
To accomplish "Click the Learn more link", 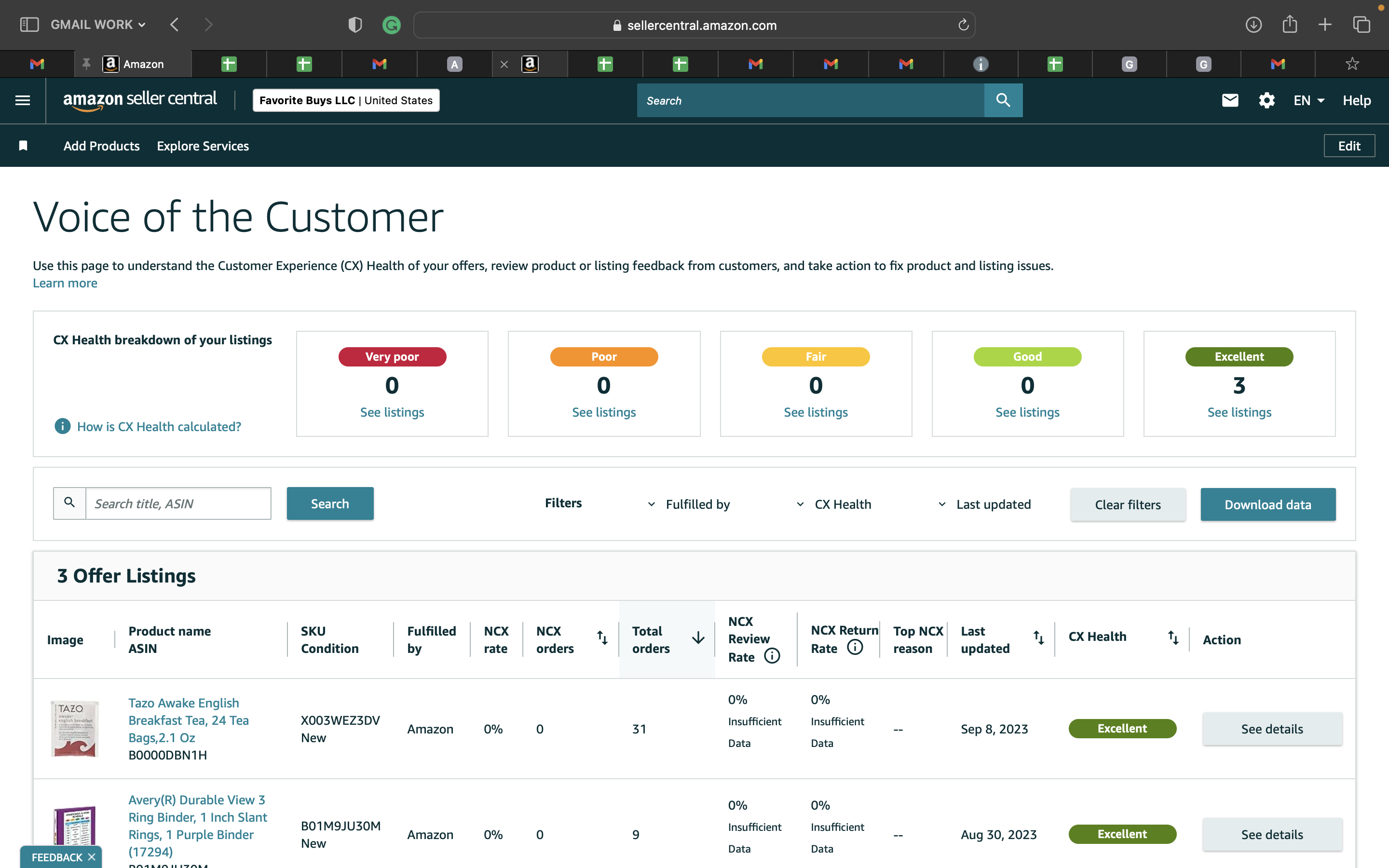I will [65, 283].
